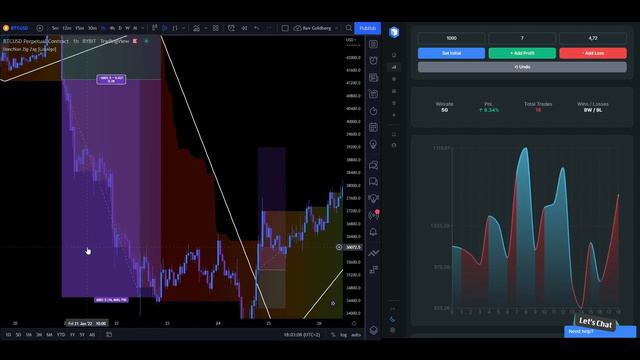Select the 5m timeframe
640x360 pixels.
click(55, 28)
